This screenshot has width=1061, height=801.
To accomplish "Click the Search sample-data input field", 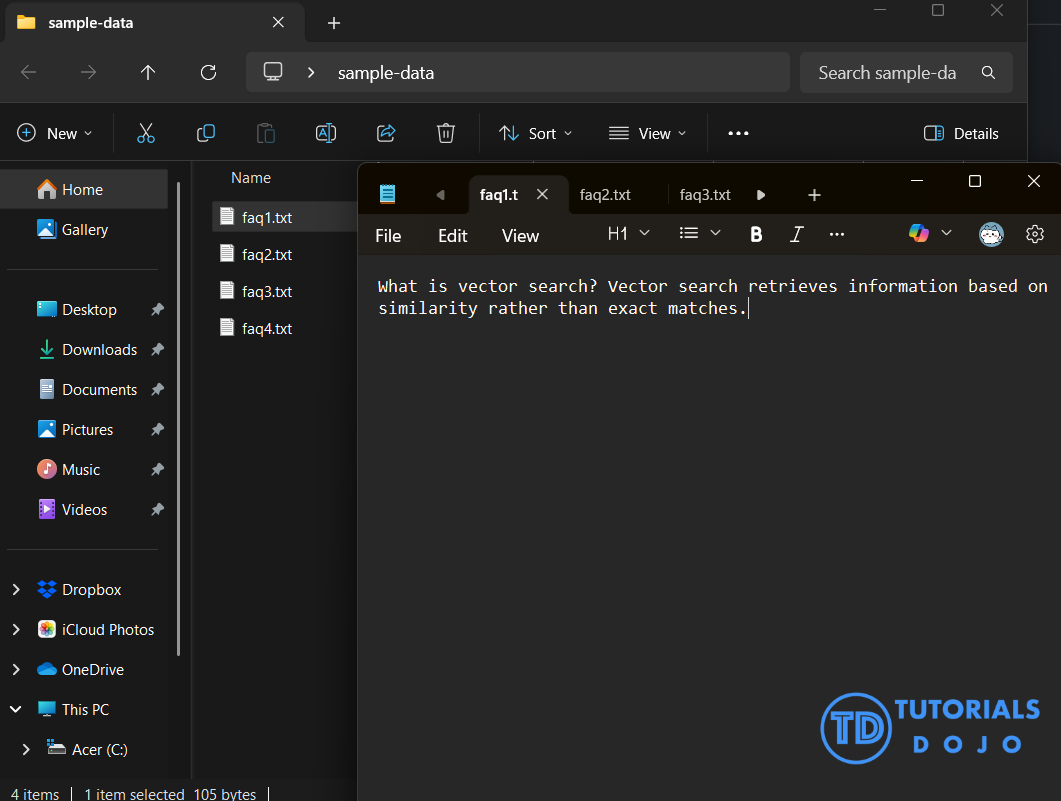I will pos(887,73).
